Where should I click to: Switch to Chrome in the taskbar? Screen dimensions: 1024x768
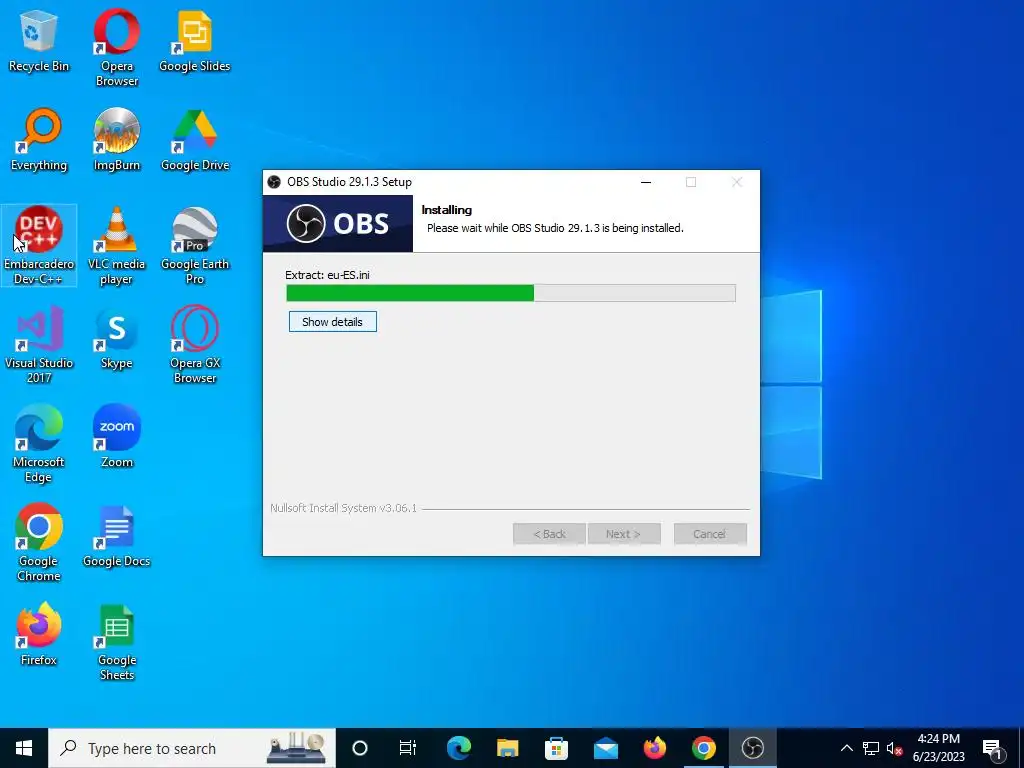[703, 748]
